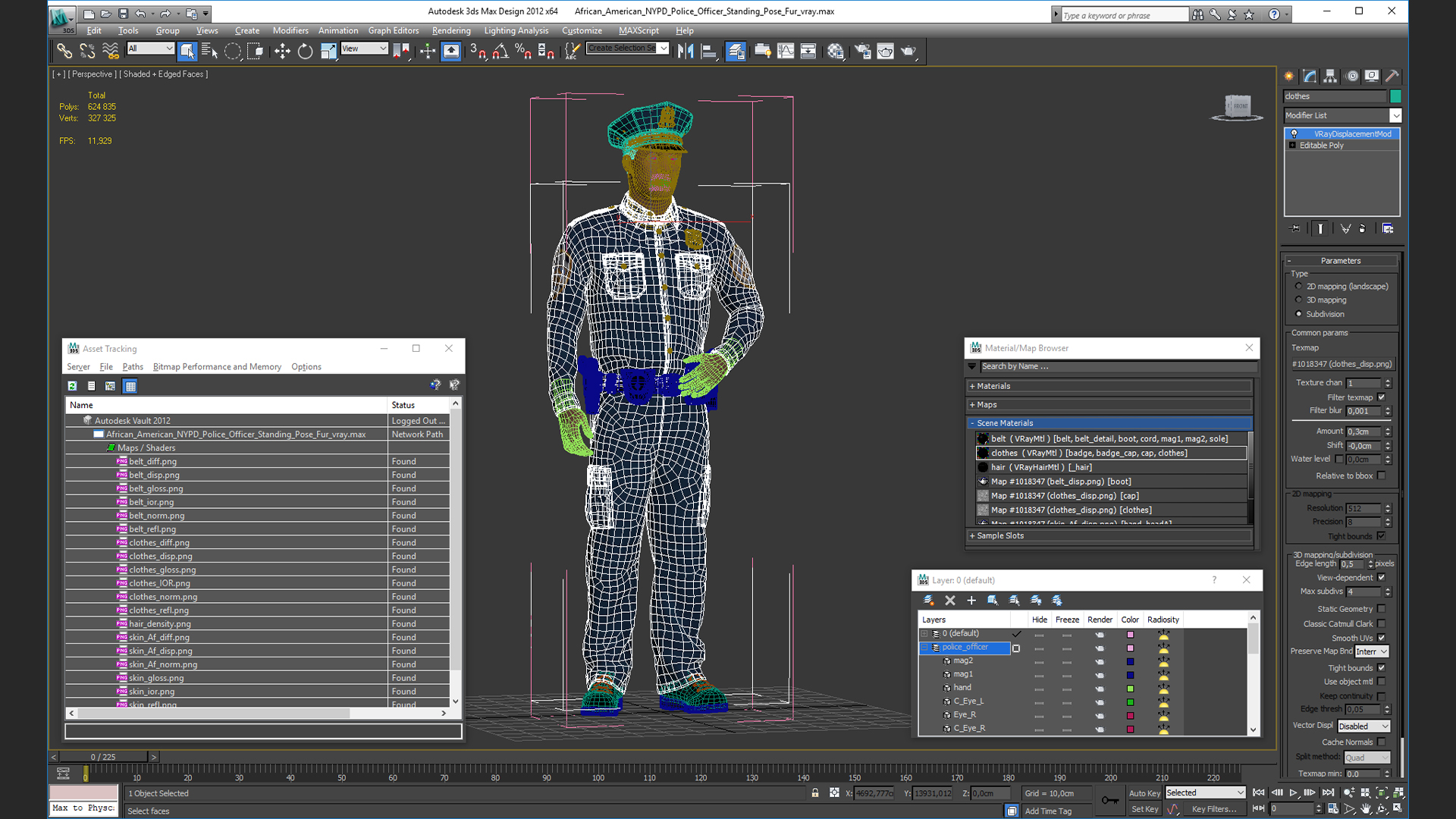Screen dimensions: 1456x819
Task: Open the Modifiers menu
Action: click(x=290, y=30)
